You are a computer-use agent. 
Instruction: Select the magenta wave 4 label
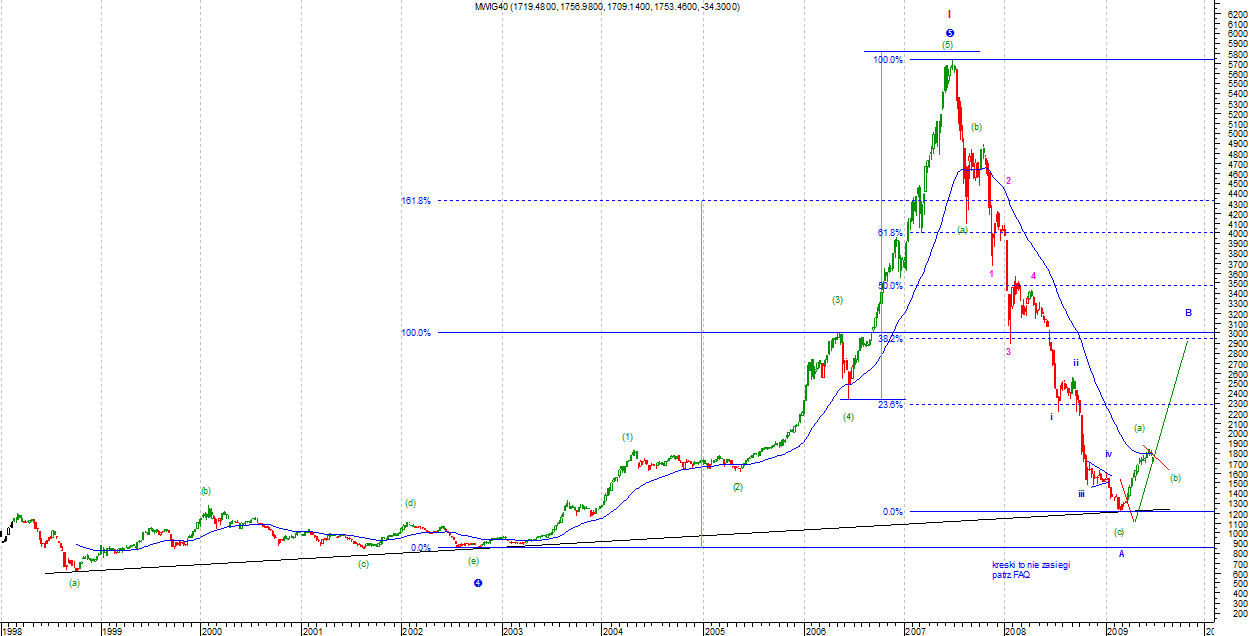[1033, 276]
